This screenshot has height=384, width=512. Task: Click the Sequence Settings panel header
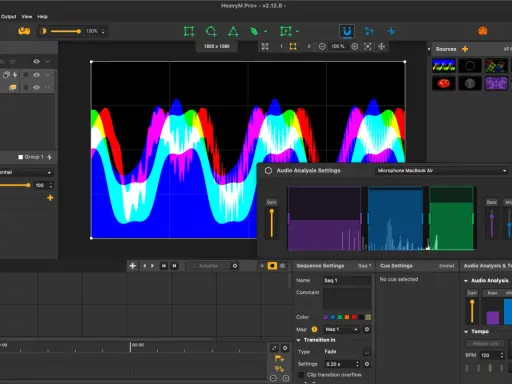(x=333, y=266)
